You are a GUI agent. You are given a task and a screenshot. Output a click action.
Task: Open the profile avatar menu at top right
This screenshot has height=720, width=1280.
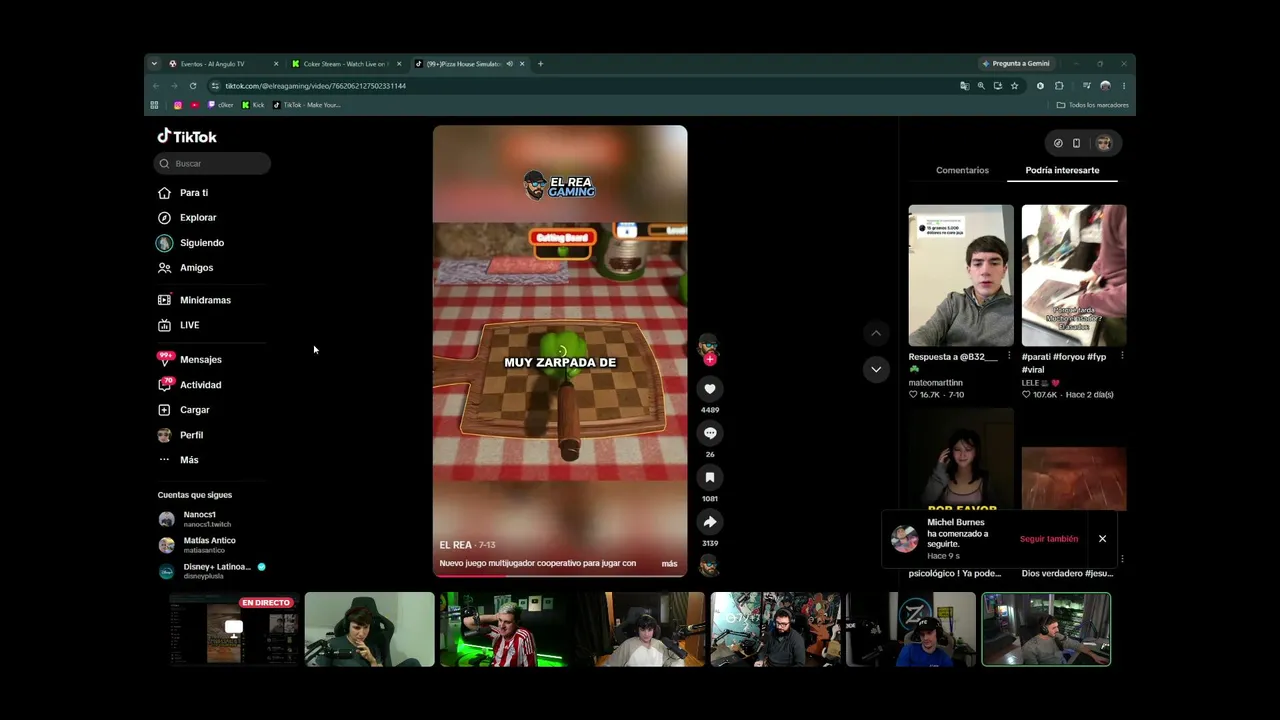[1104, 144]
